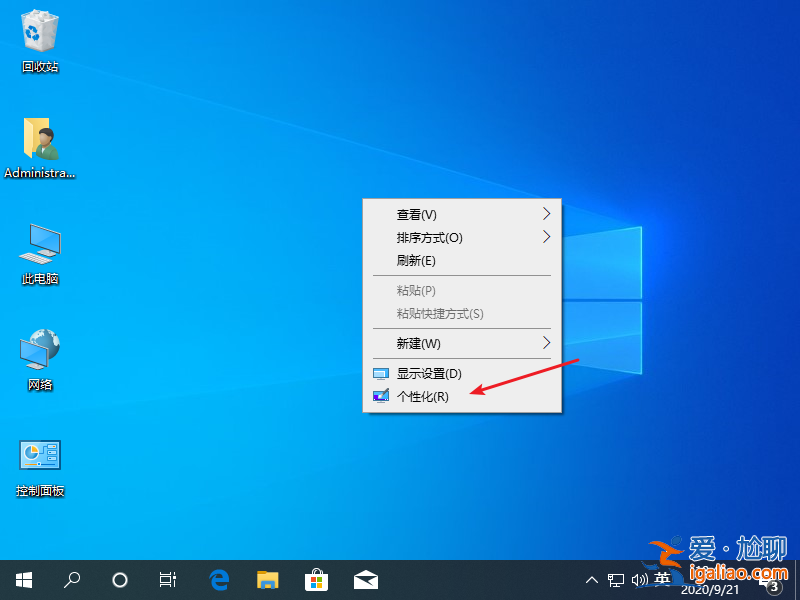Open the Microsoft Store from the taskbar

pos(316,579)
